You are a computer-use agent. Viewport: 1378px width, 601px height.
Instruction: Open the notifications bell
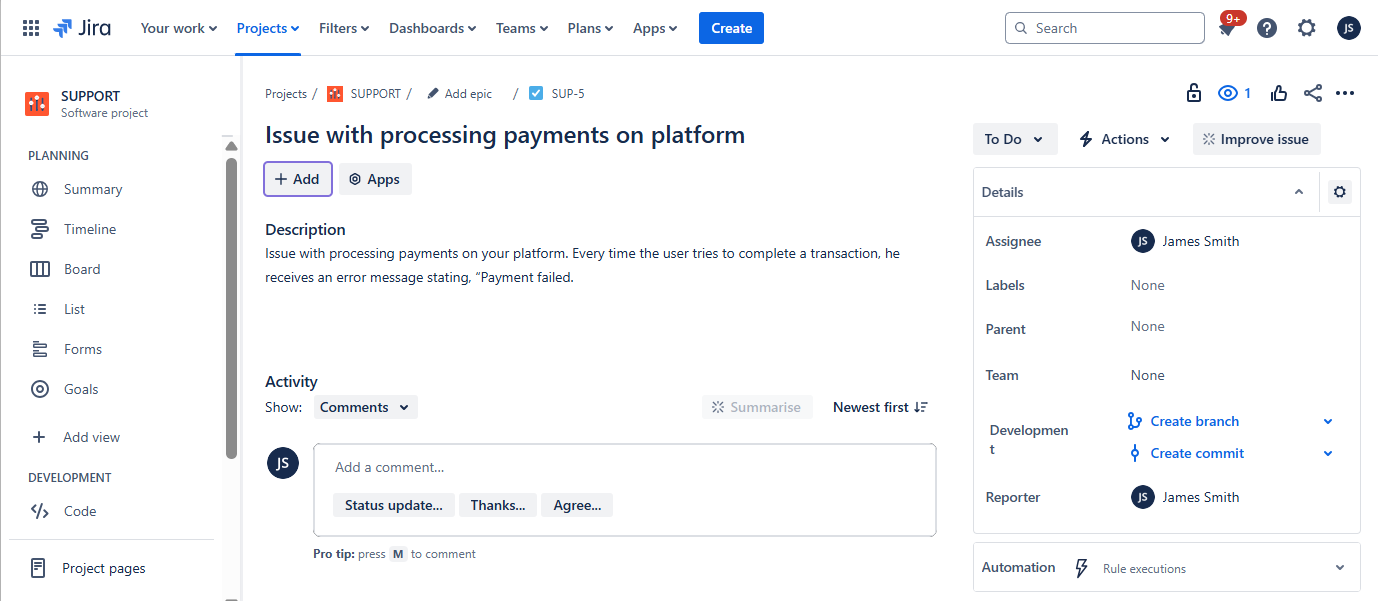click(1228, 28)
